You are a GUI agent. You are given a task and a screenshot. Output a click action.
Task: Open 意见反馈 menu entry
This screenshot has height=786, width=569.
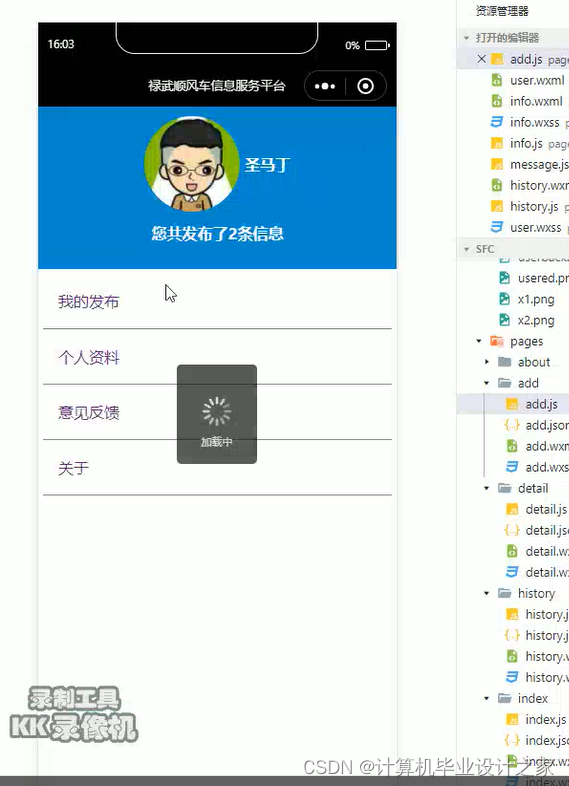217,412
